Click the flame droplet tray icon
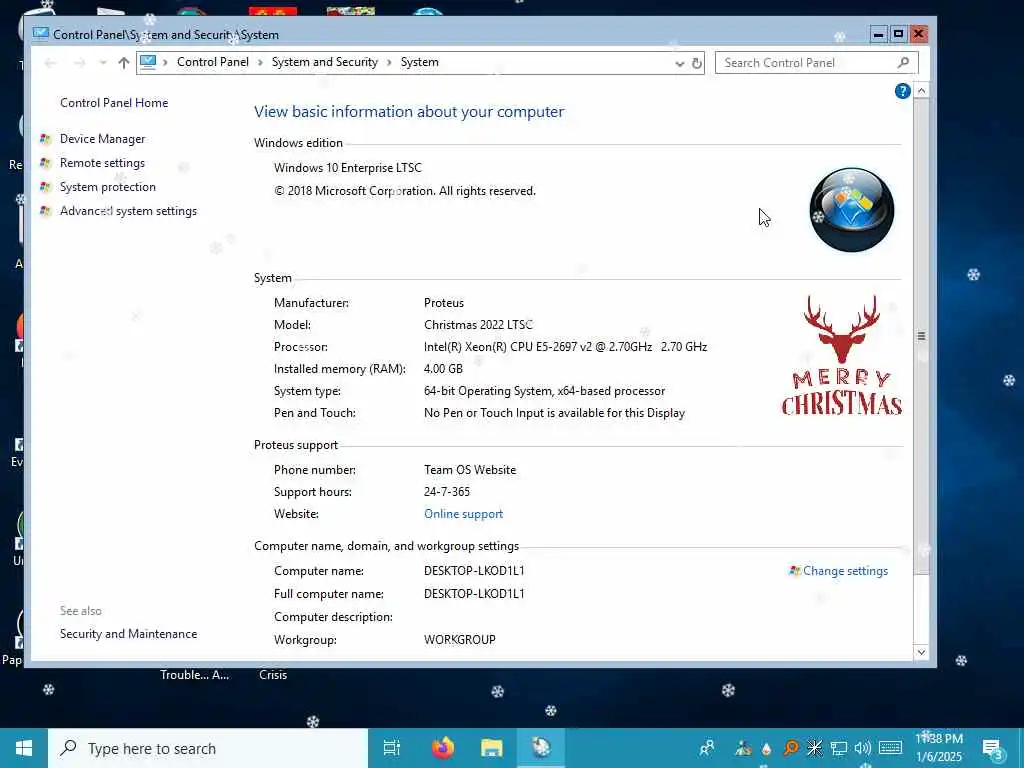The height and width of the screenshot is (768, 1024). tap(767, 748)
